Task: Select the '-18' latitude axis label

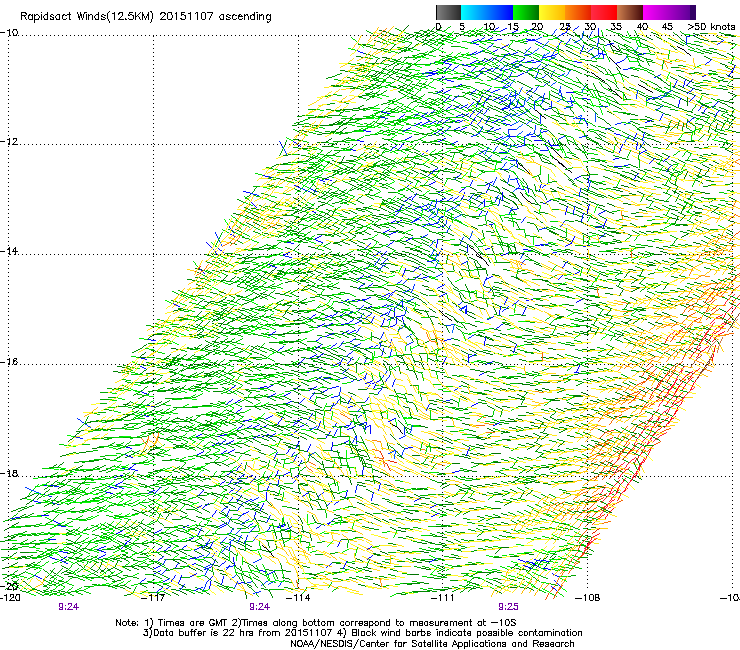Action: tap(9, 473)
